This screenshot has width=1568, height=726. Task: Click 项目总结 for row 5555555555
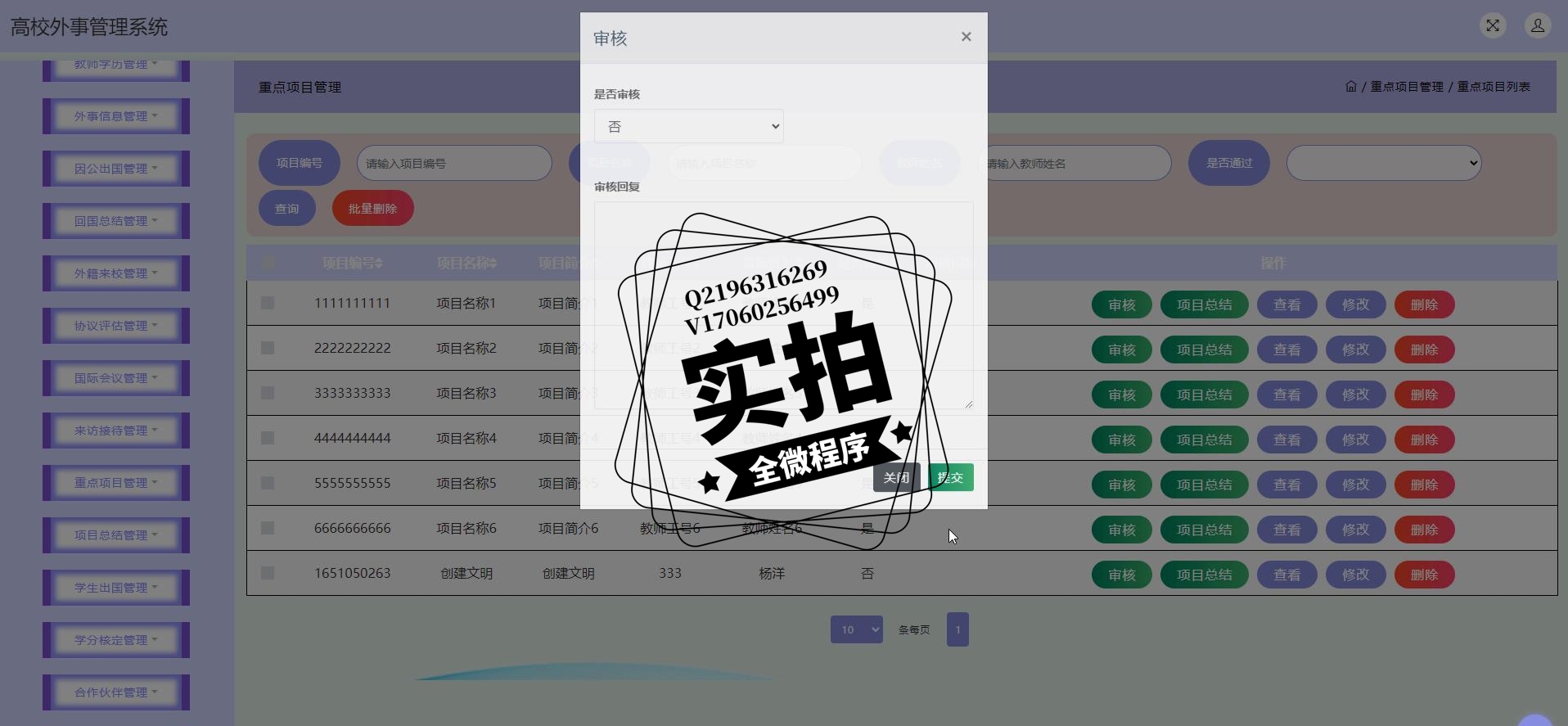pyautogui.click(x=1205, y=485)
